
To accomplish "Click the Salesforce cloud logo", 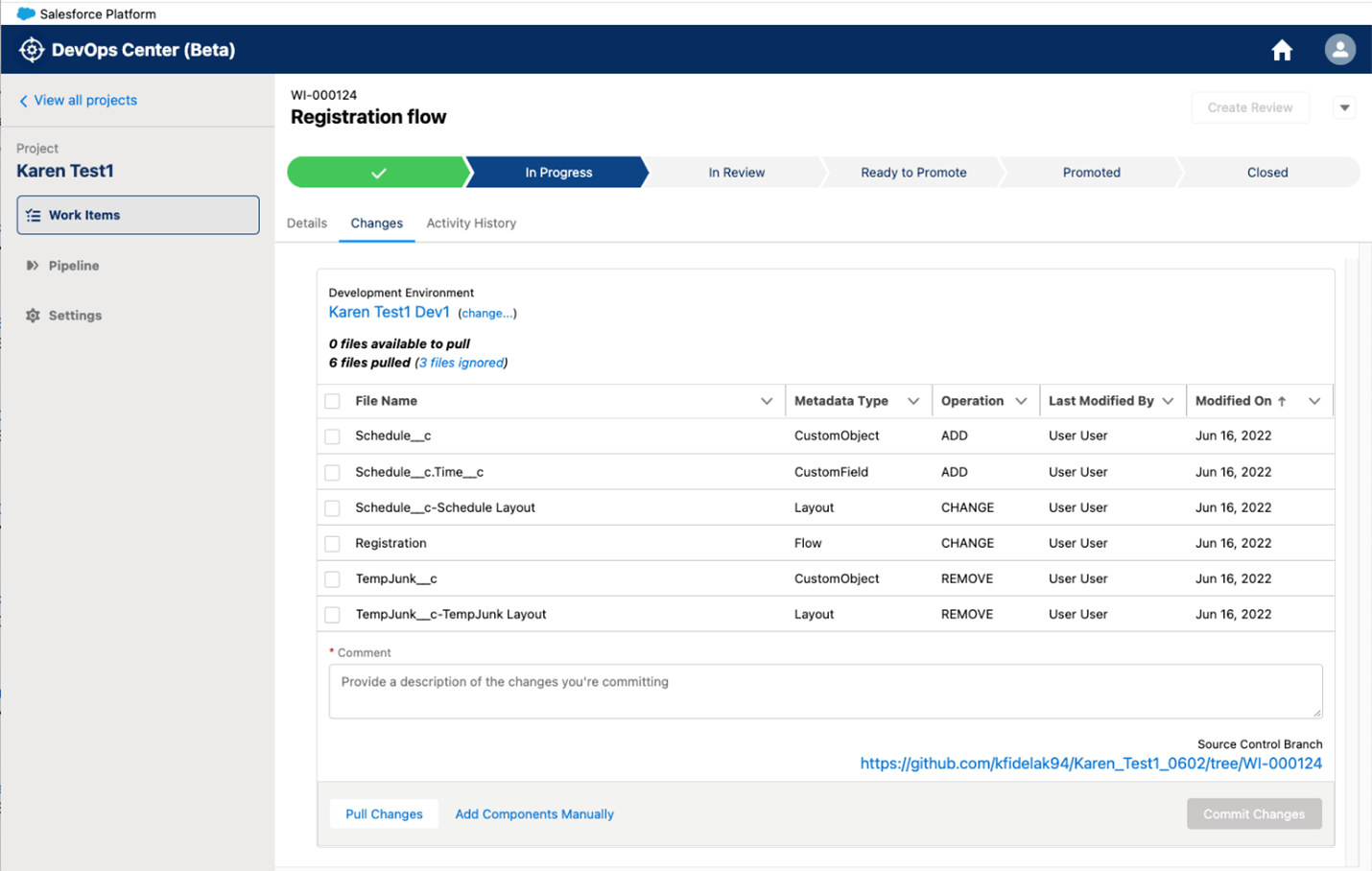I will coord(26,13).
